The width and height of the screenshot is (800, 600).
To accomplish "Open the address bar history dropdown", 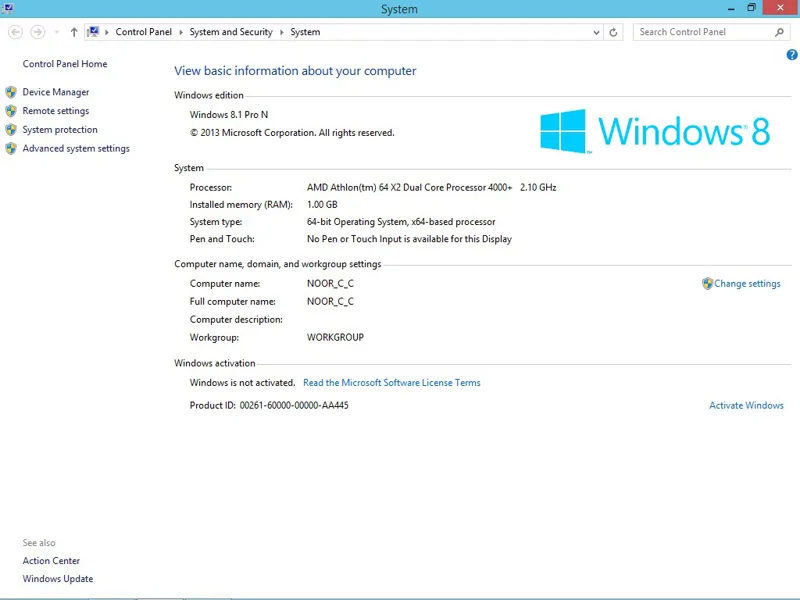I will point(598,32).
